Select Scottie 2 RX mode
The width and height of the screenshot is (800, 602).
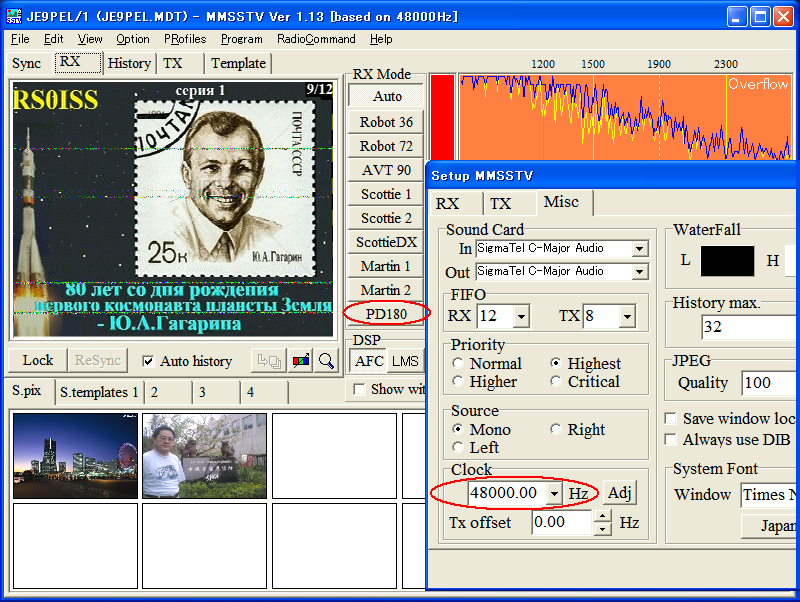[x=386, y=218]
